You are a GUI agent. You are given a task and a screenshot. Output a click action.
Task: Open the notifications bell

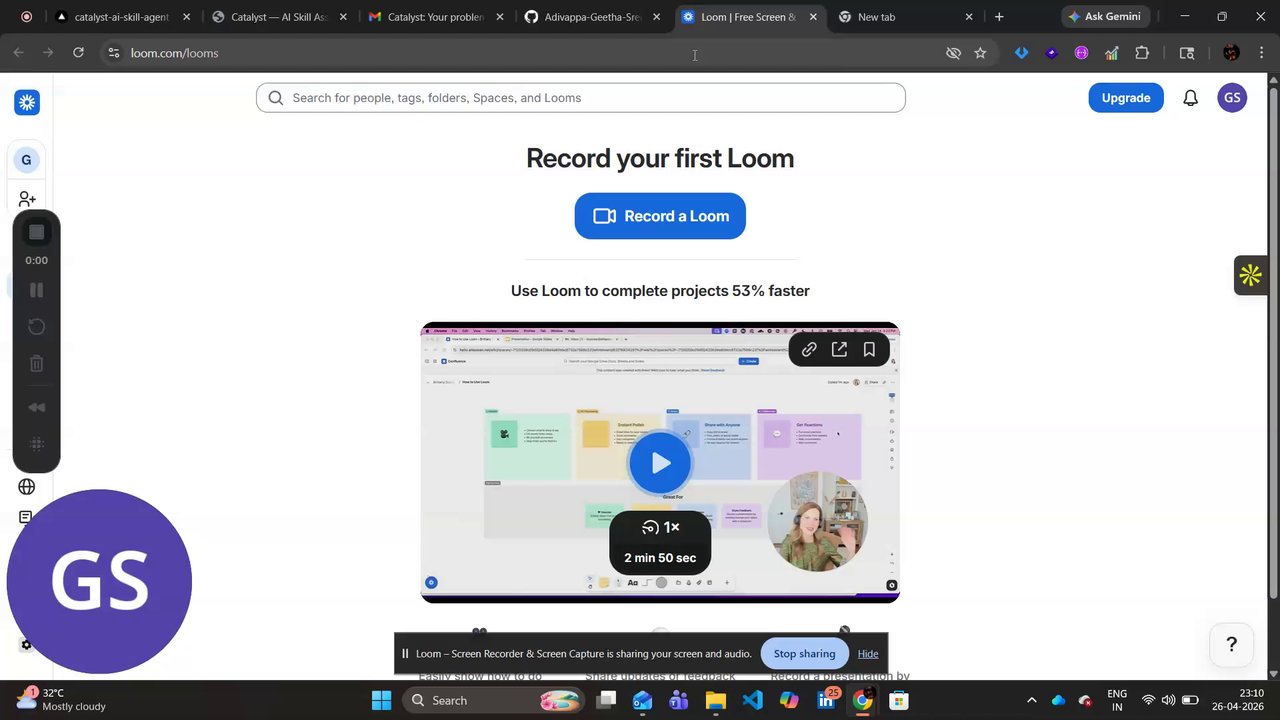[x=1190, y=98]
